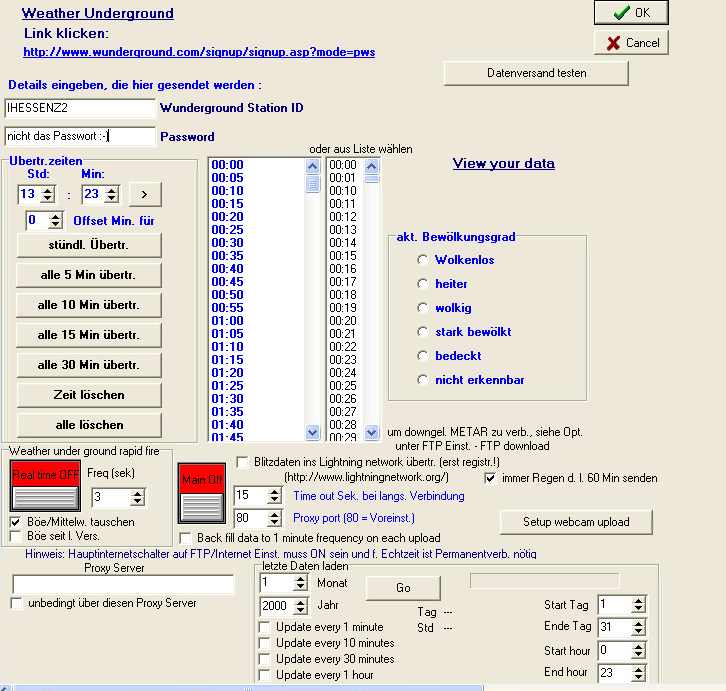Image resolution: width=726 pixels, height=691 pixels.
Task: Toggle Böe/Mittelw. tauschen checkbox
Action: pos(16,522)
